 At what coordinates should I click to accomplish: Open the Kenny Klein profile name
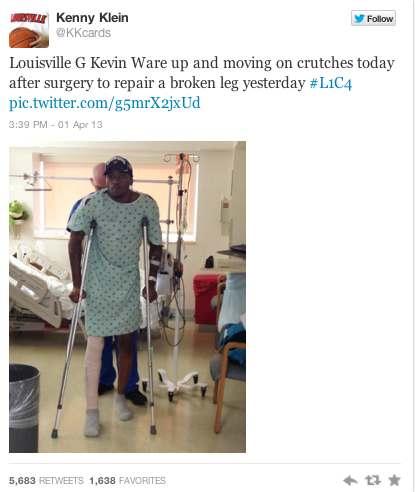point(92,18)
